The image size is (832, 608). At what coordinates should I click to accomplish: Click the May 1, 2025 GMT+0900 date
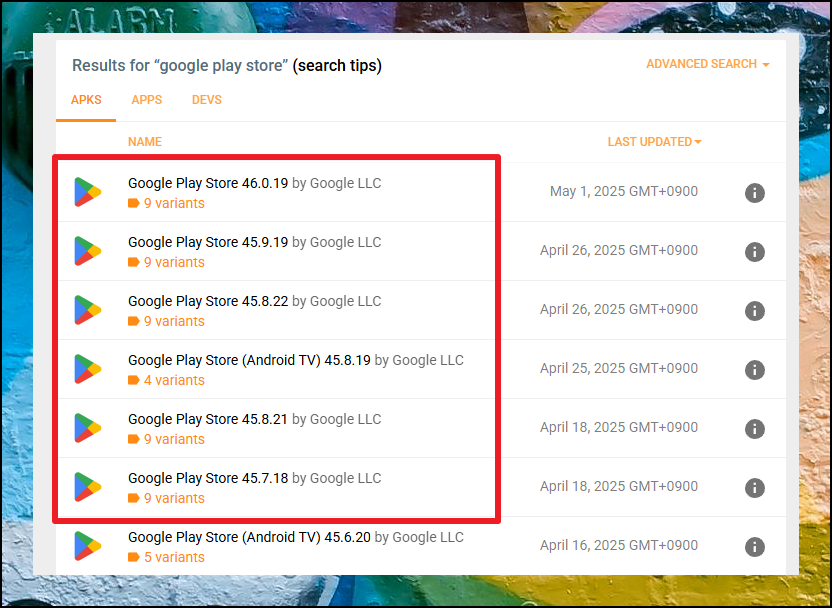623,191
